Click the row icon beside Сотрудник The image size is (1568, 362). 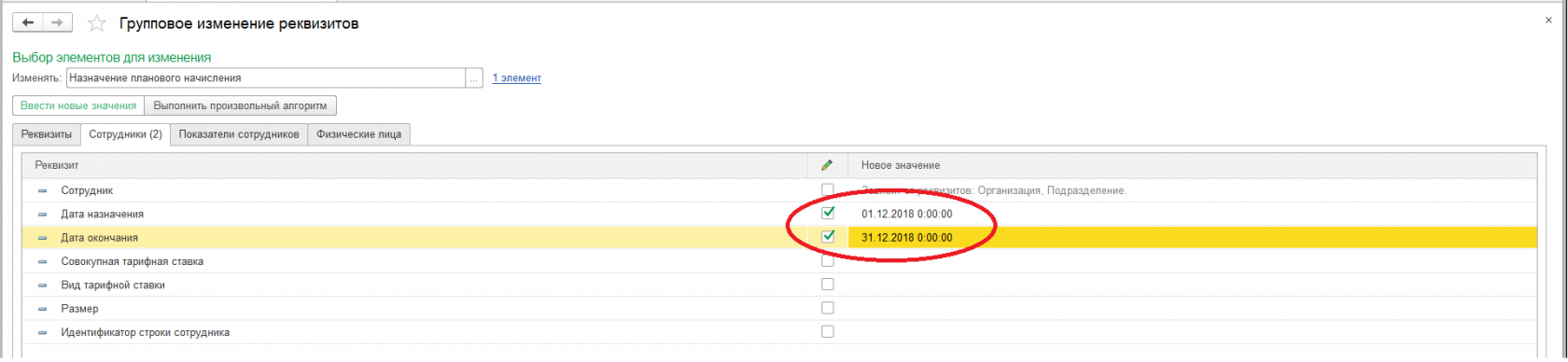pos(43,190)
